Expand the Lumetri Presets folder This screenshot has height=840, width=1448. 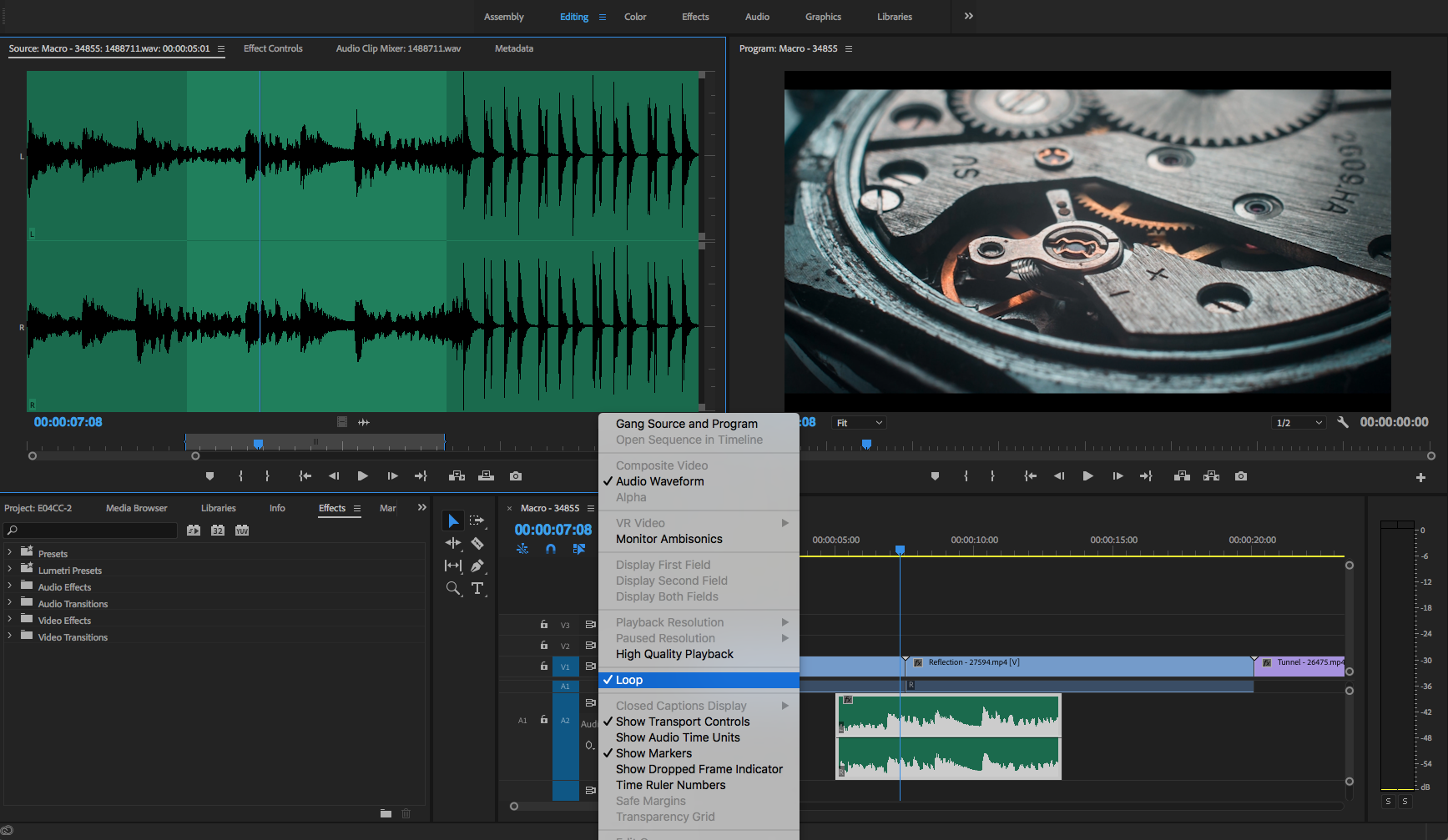[x=9, y=569]
